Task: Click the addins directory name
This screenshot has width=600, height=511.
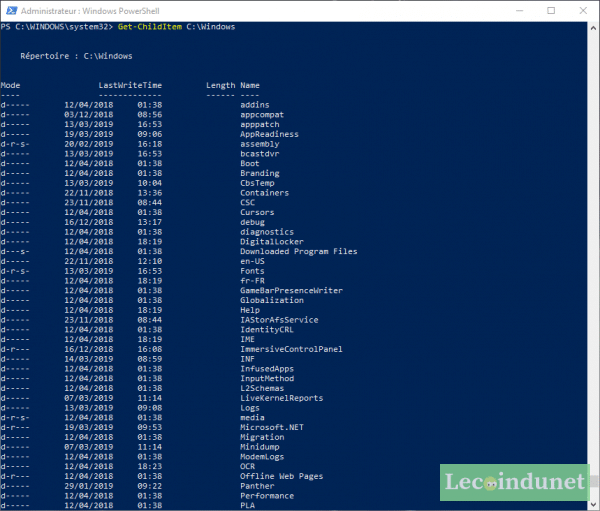Action: coord(255,105)
